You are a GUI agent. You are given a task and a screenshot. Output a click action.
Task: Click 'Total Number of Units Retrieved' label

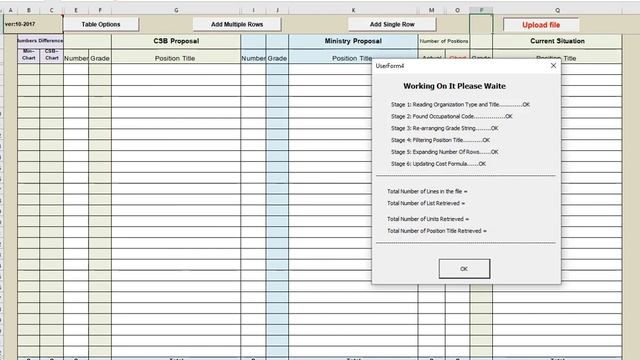click(x=428, y=219)
